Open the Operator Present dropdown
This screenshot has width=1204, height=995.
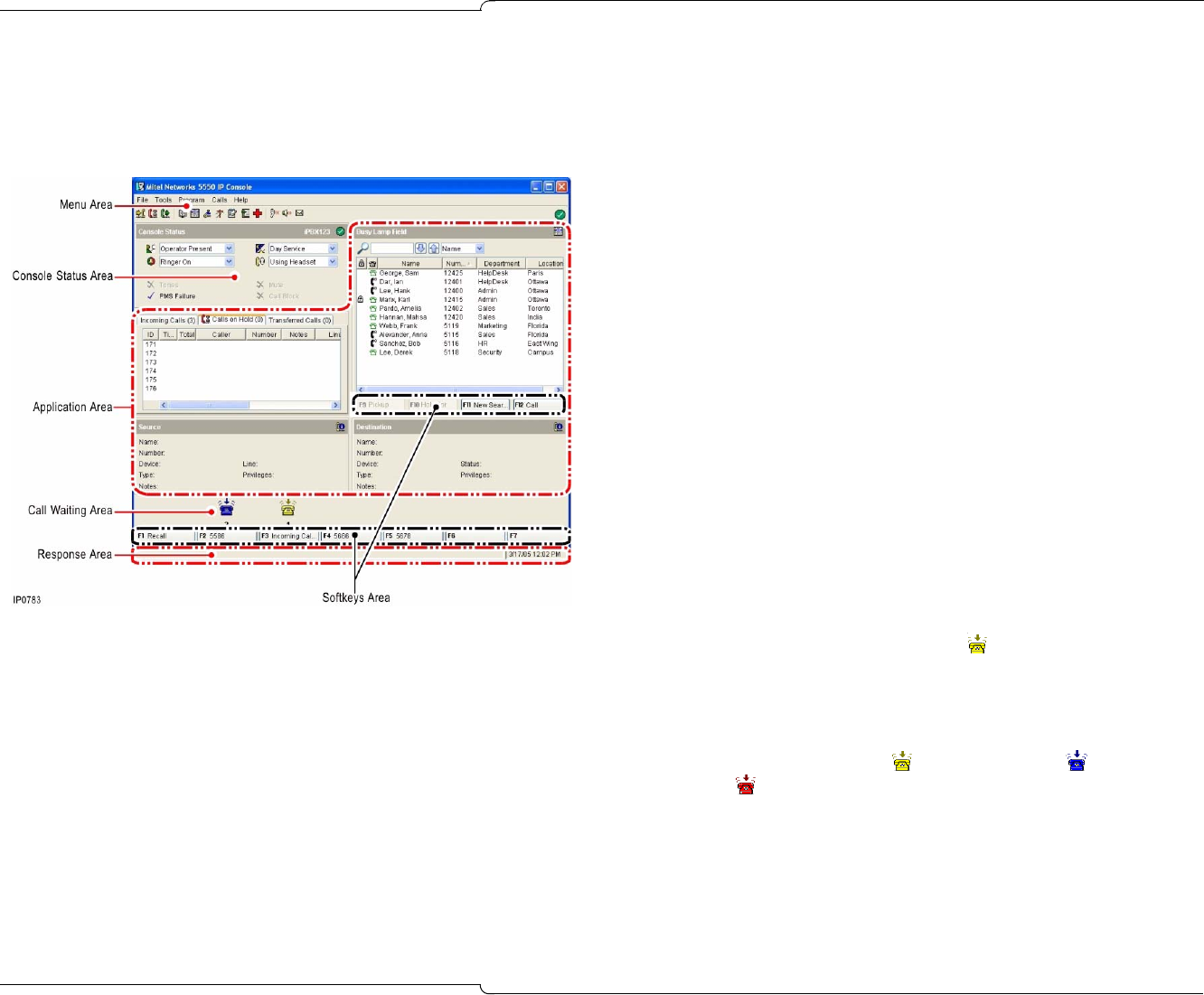(x=230, y=249)
